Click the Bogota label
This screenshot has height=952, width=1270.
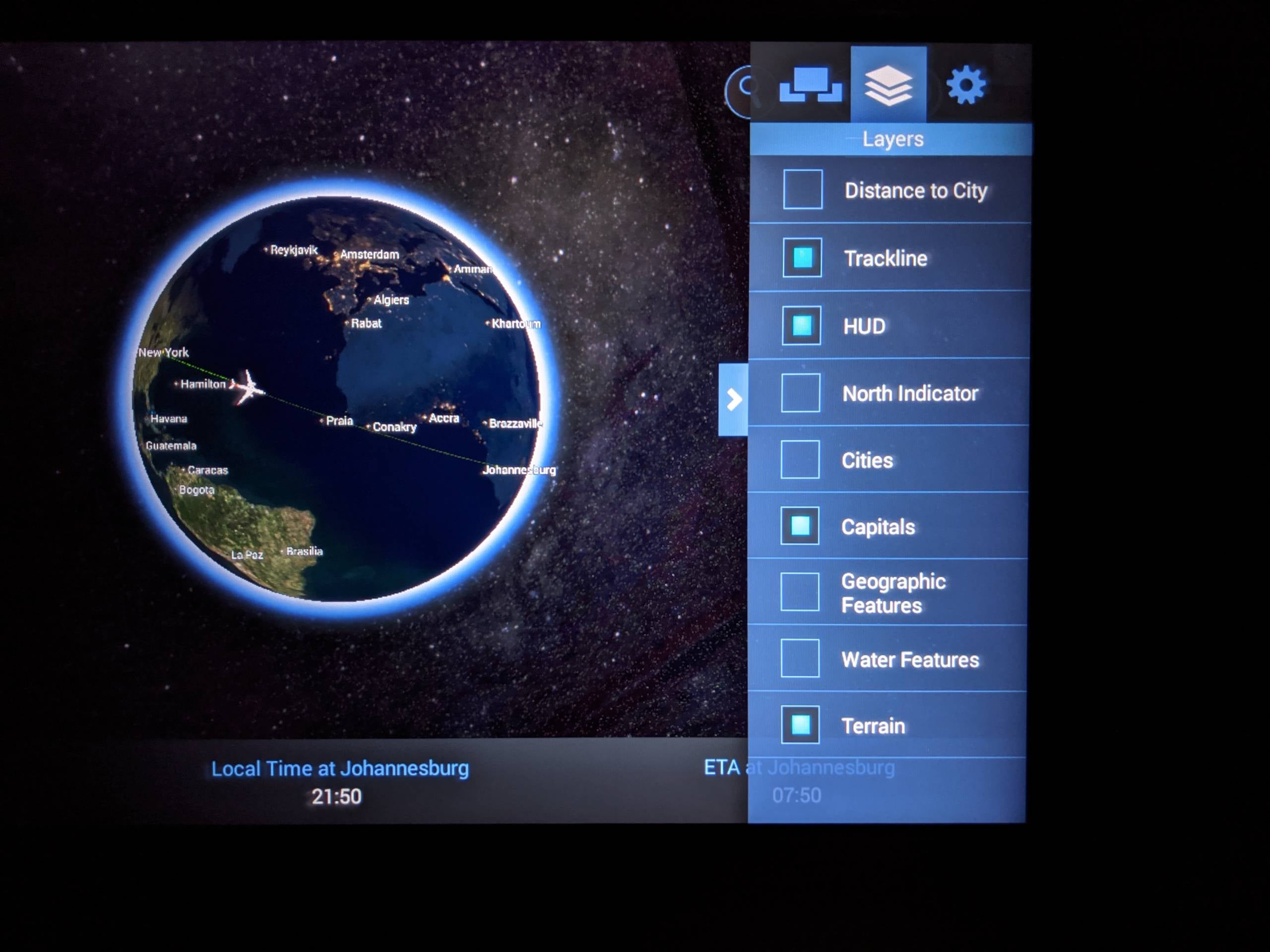pos(196,490)
